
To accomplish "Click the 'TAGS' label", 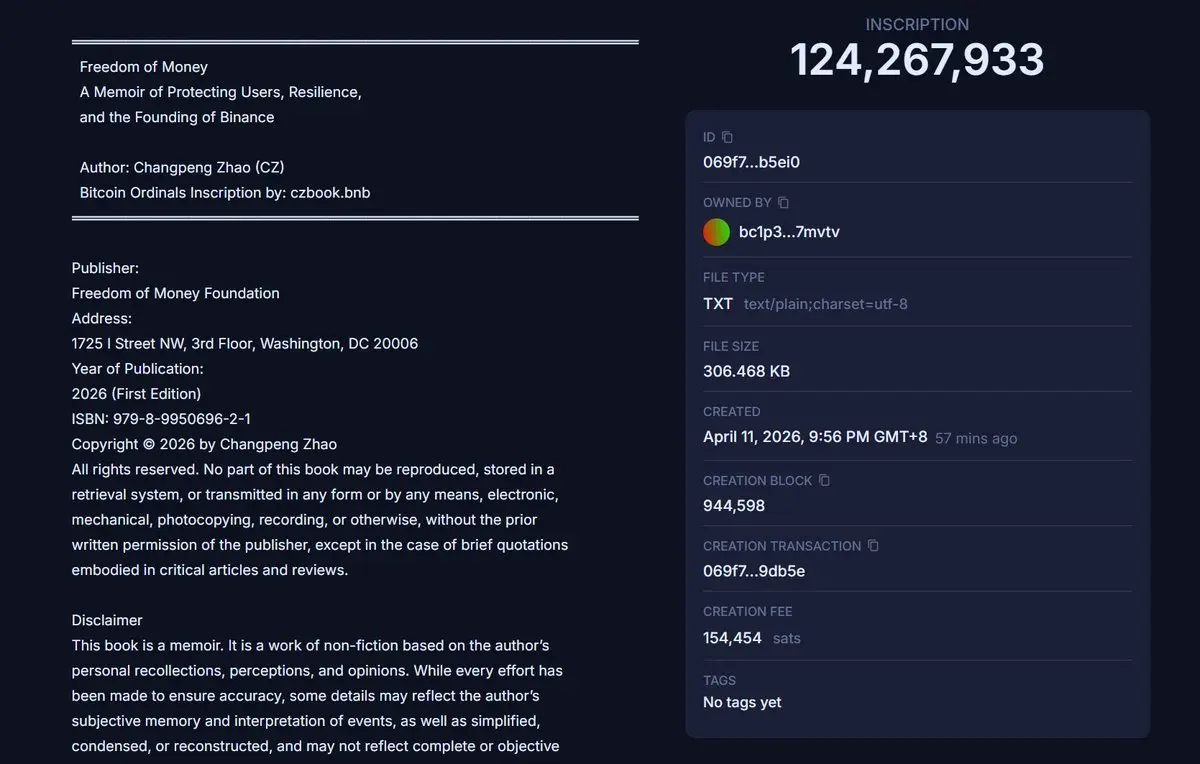I will pos(719,680).
